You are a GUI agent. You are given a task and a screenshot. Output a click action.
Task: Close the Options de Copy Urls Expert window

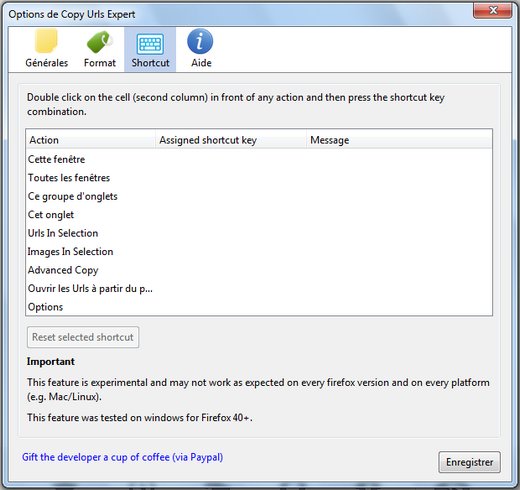coord(492,11)
